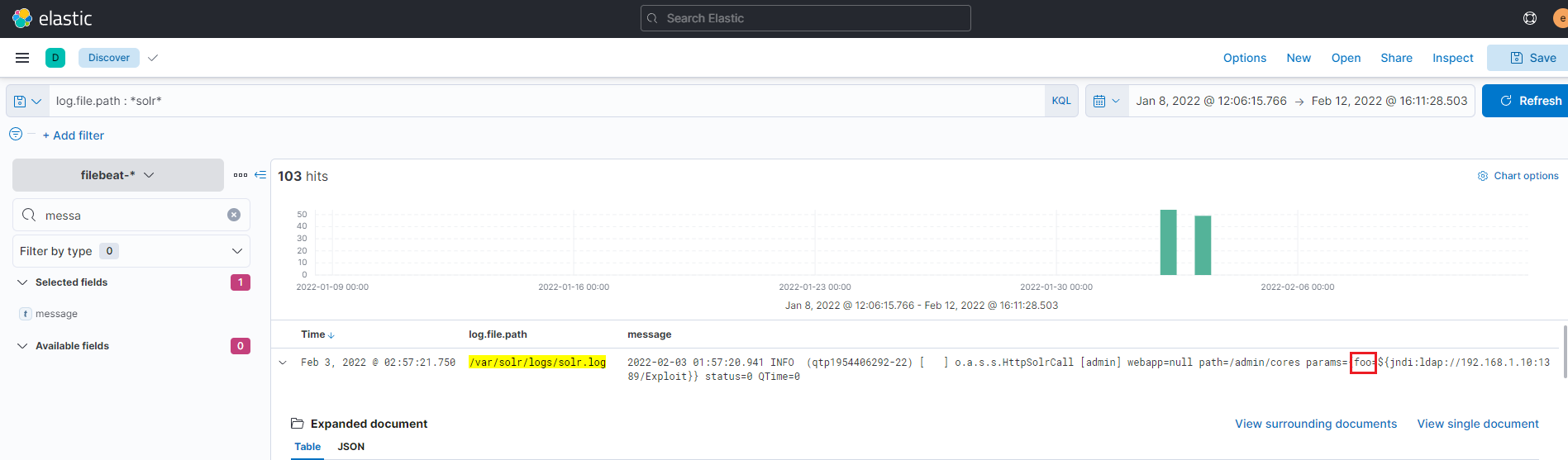Collapse the Selected fields section
Viewport: 1568px width, 460px height.
click(x=22, y=282)
